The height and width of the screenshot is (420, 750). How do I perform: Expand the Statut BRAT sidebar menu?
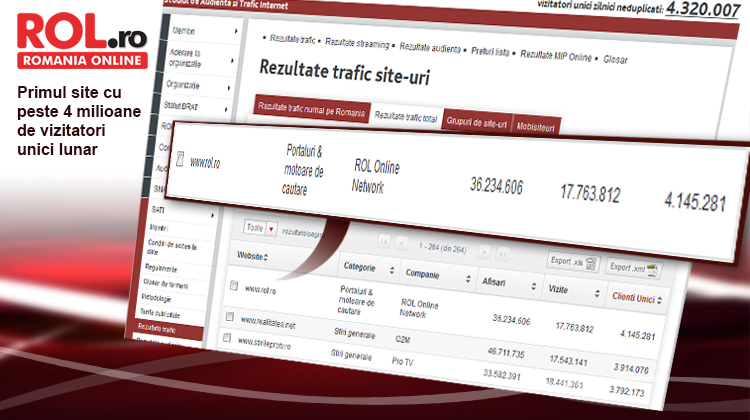coord(196,107)
